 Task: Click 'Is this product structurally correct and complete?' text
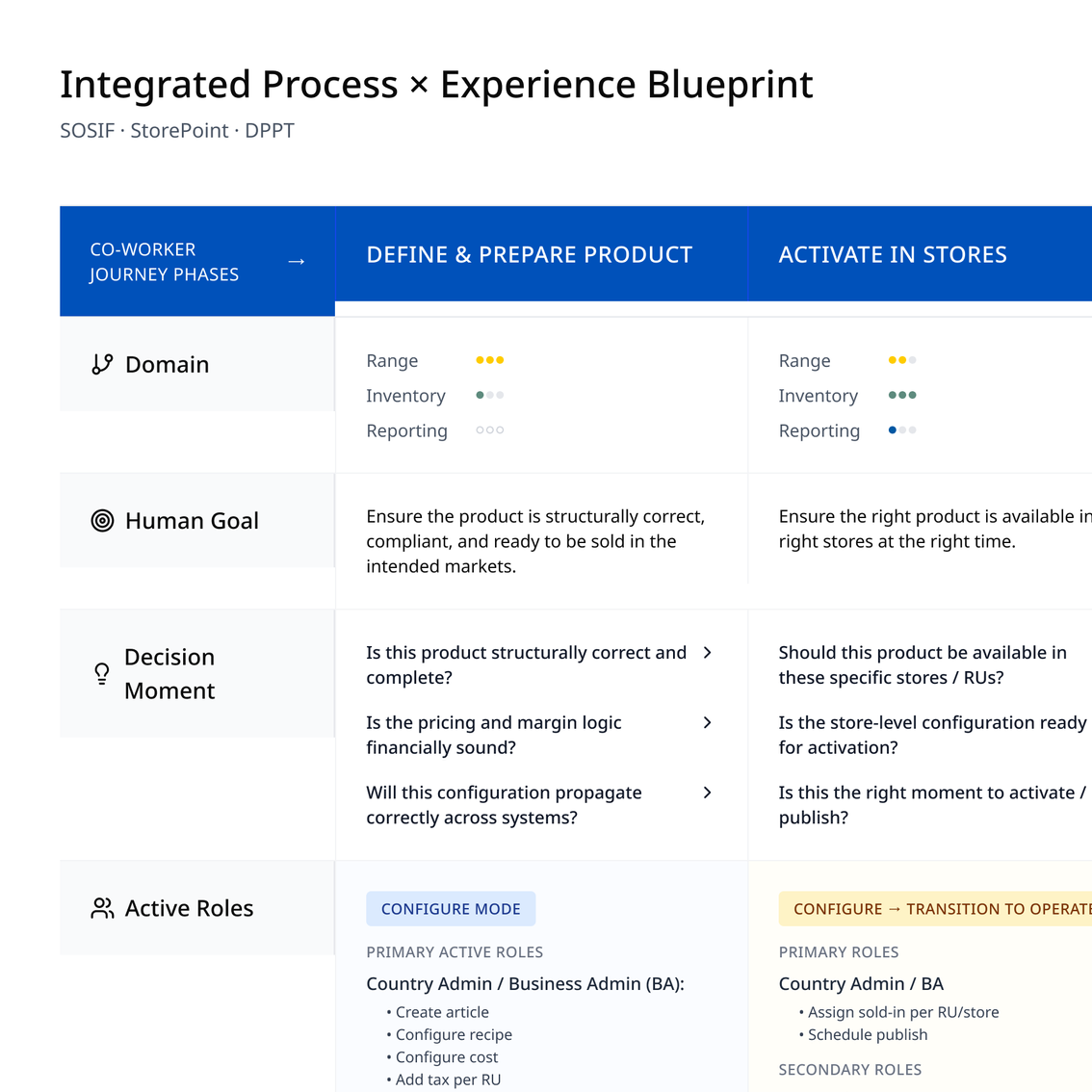pyautogui.click(x=527, y=665)
